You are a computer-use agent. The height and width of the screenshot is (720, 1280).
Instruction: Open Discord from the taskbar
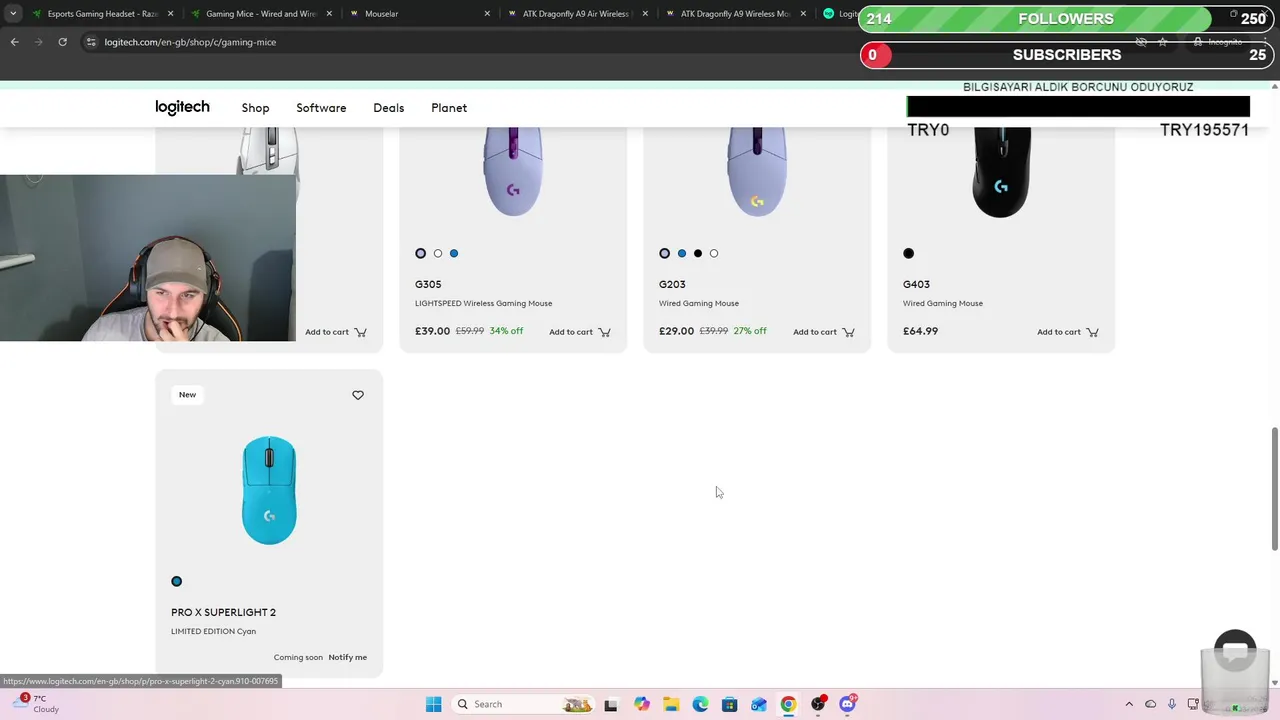[x=847, y=704]
